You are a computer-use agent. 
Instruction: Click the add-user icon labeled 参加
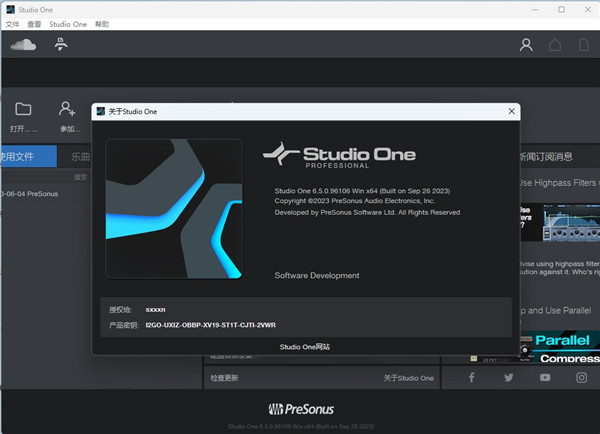pos(67,109)
